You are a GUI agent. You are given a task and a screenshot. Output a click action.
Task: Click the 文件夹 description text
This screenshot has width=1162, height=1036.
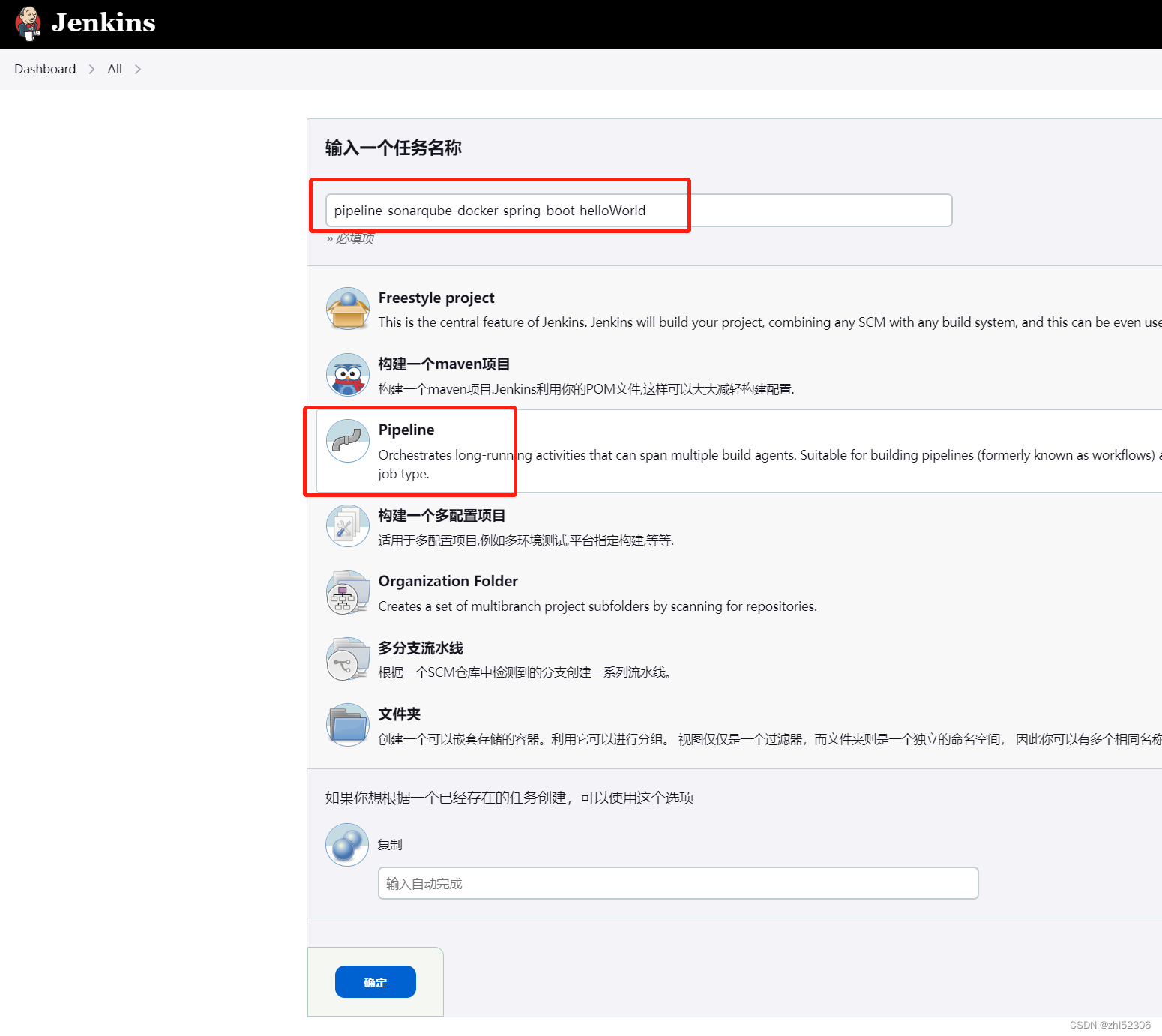click(x=770, y=739)
